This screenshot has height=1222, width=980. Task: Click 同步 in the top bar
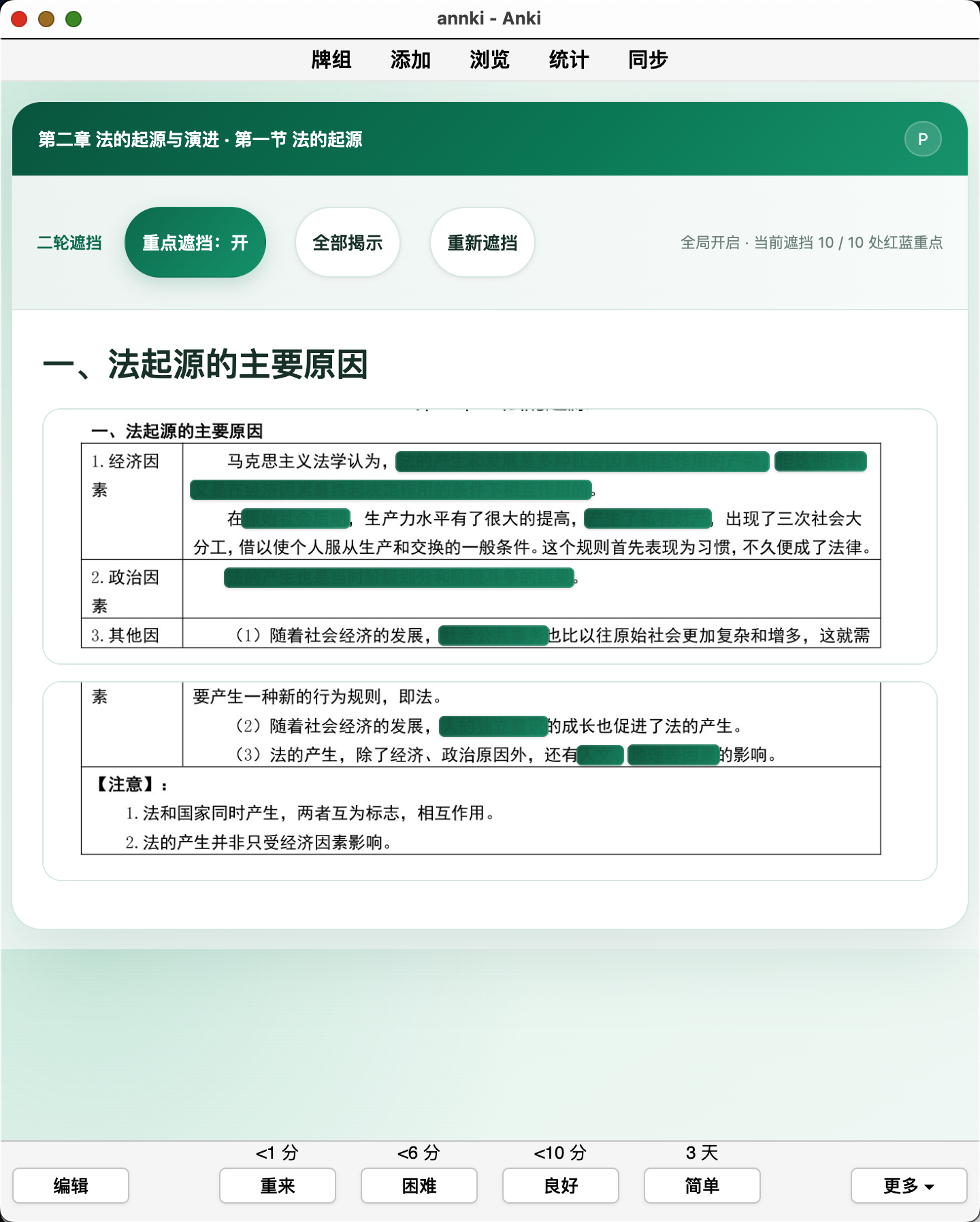tap(647, 60)
